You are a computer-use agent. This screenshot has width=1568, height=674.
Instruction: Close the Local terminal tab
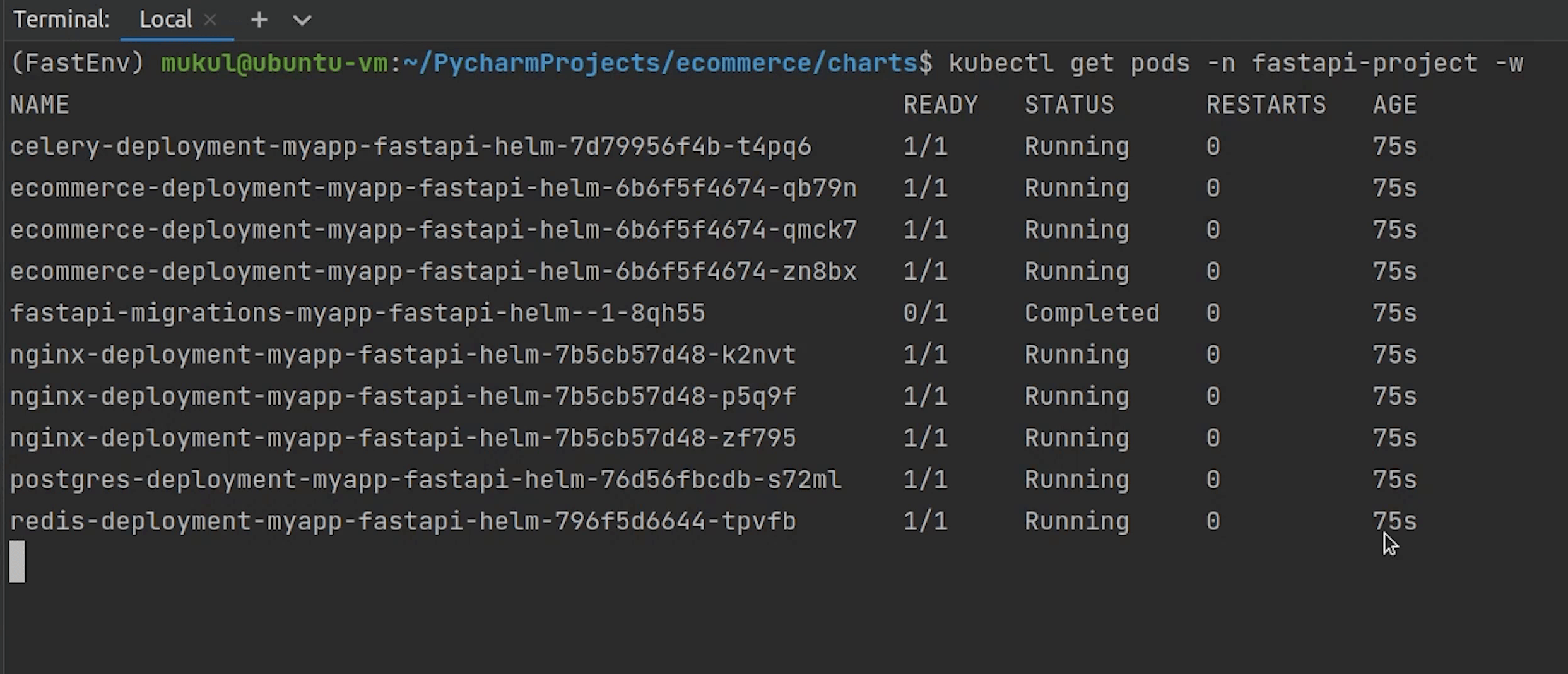211,20
